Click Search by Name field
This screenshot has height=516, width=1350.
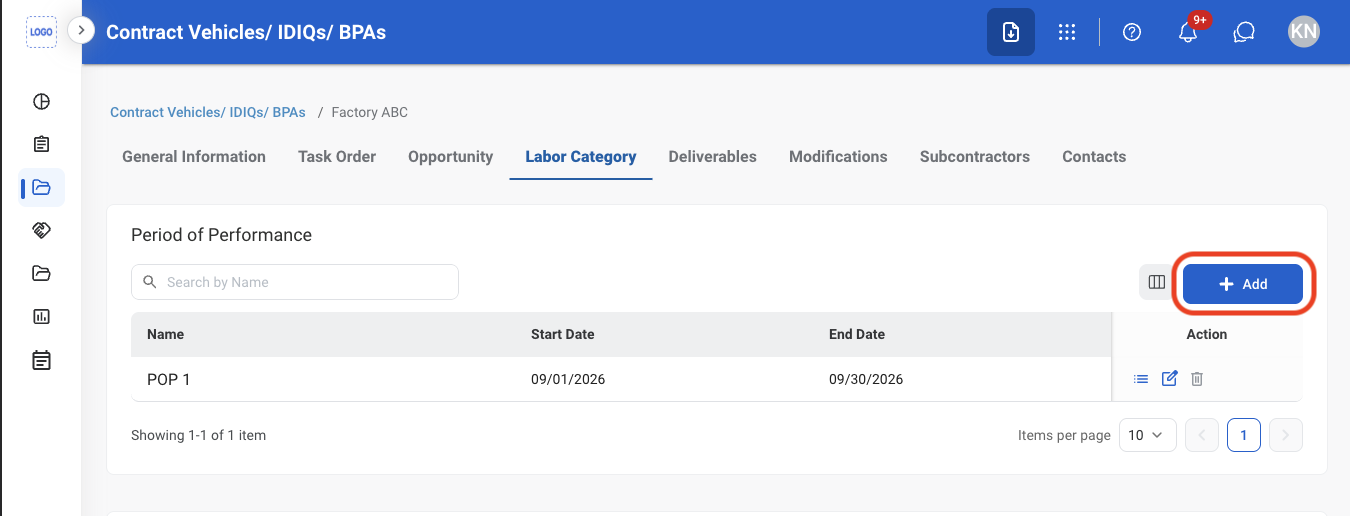[295, 282]
